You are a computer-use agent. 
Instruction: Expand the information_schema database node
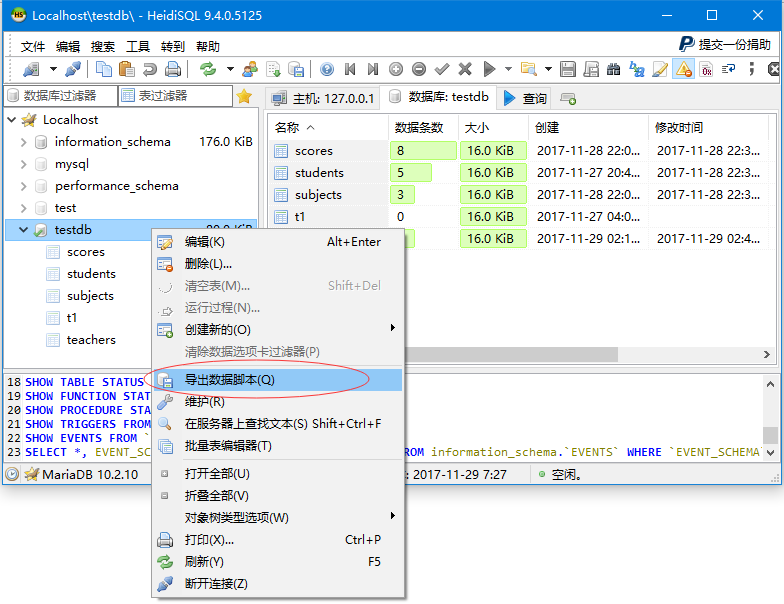[23, 142]
